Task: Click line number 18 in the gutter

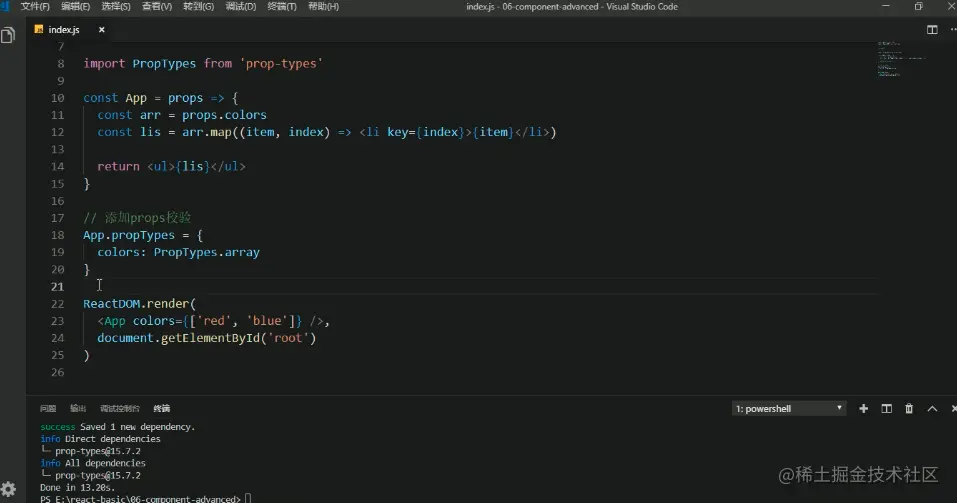Action: pyautogui.click(x=57, y=235)
